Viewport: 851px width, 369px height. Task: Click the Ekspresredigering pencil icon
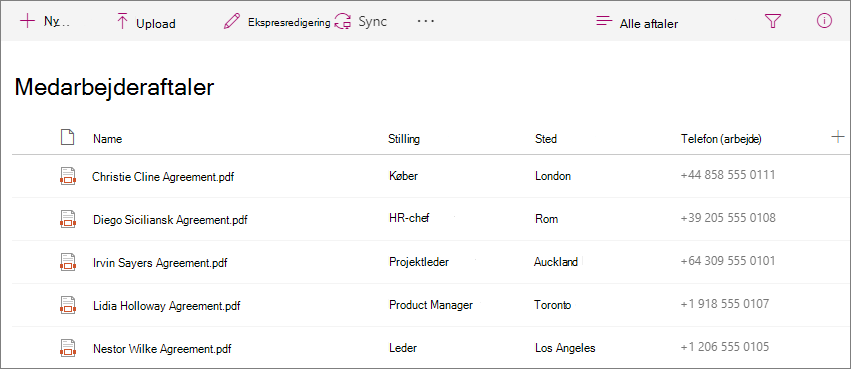[232, 22]
